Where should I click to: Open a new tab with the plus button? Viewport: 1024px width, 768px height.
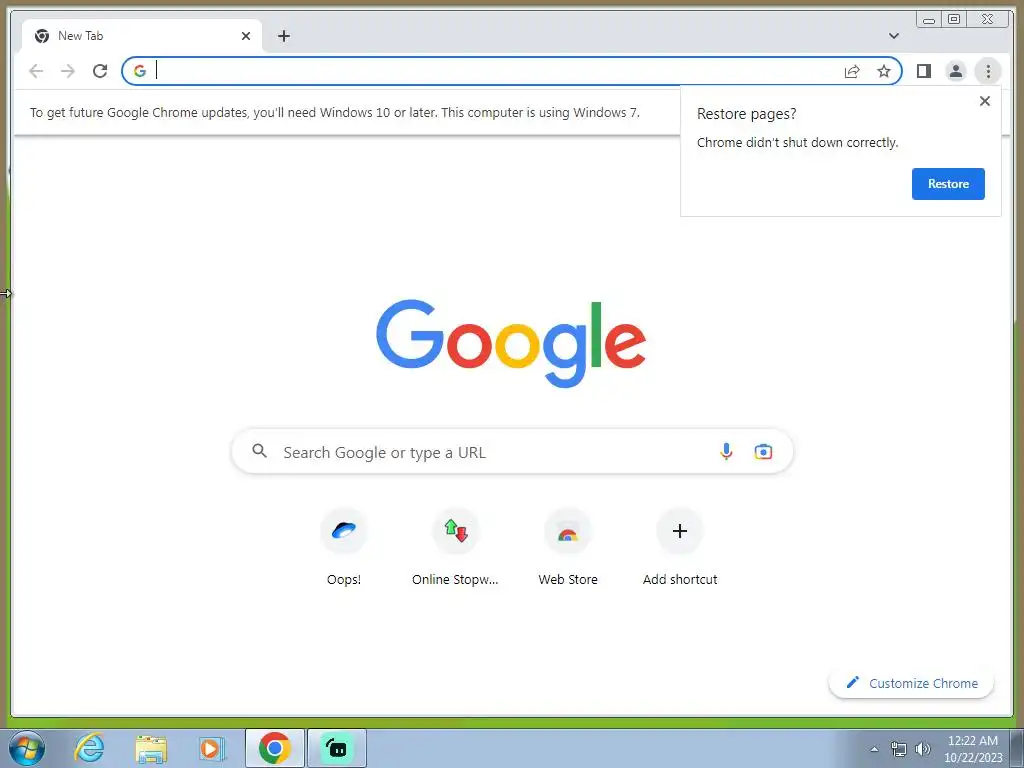(283, 36)
